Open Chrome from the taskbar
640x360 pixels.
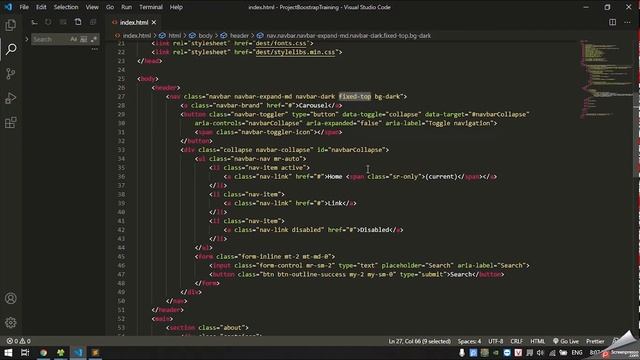[x=43, y=353]
